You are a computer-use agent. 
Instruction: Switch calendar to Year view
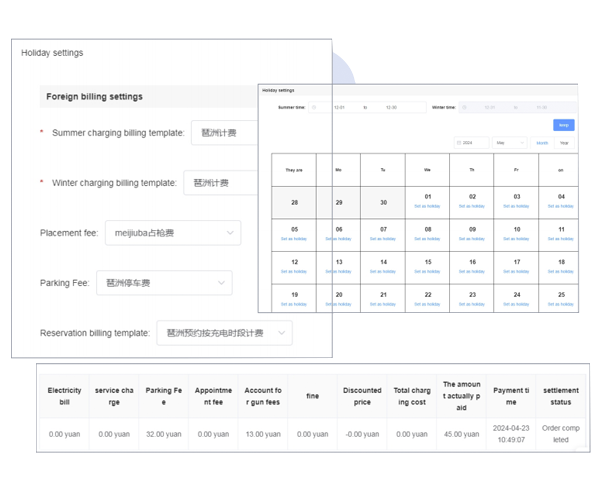point(564,143)
